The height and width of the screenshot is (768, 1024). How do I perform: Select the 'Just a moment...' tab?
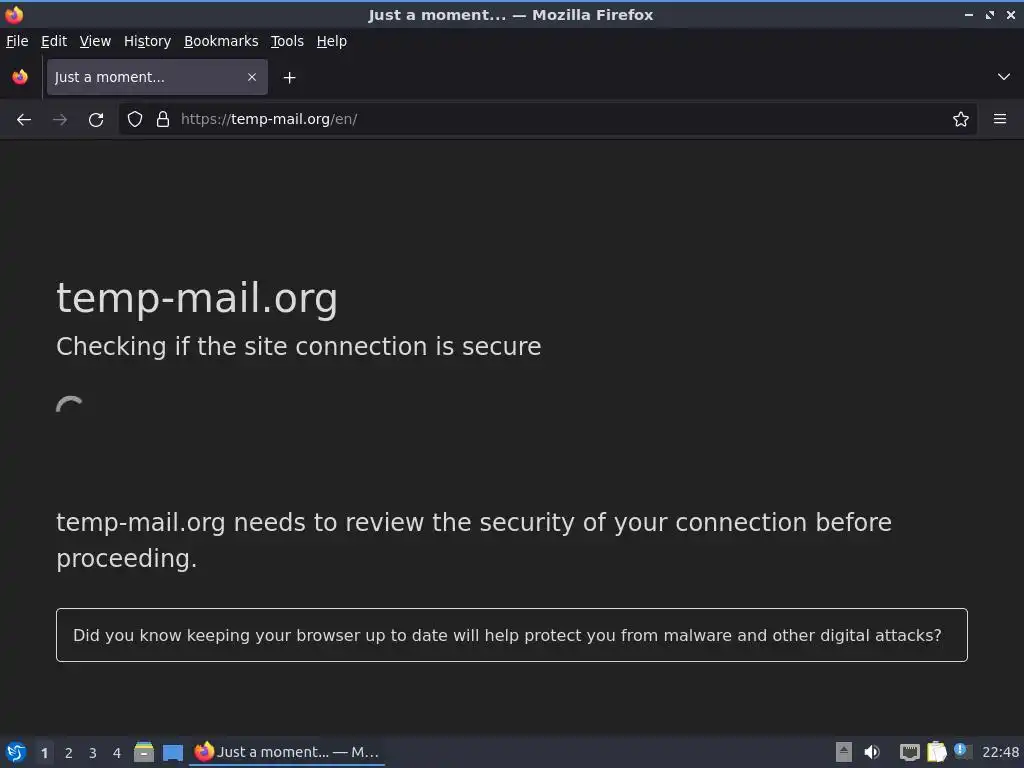[157, 77]
